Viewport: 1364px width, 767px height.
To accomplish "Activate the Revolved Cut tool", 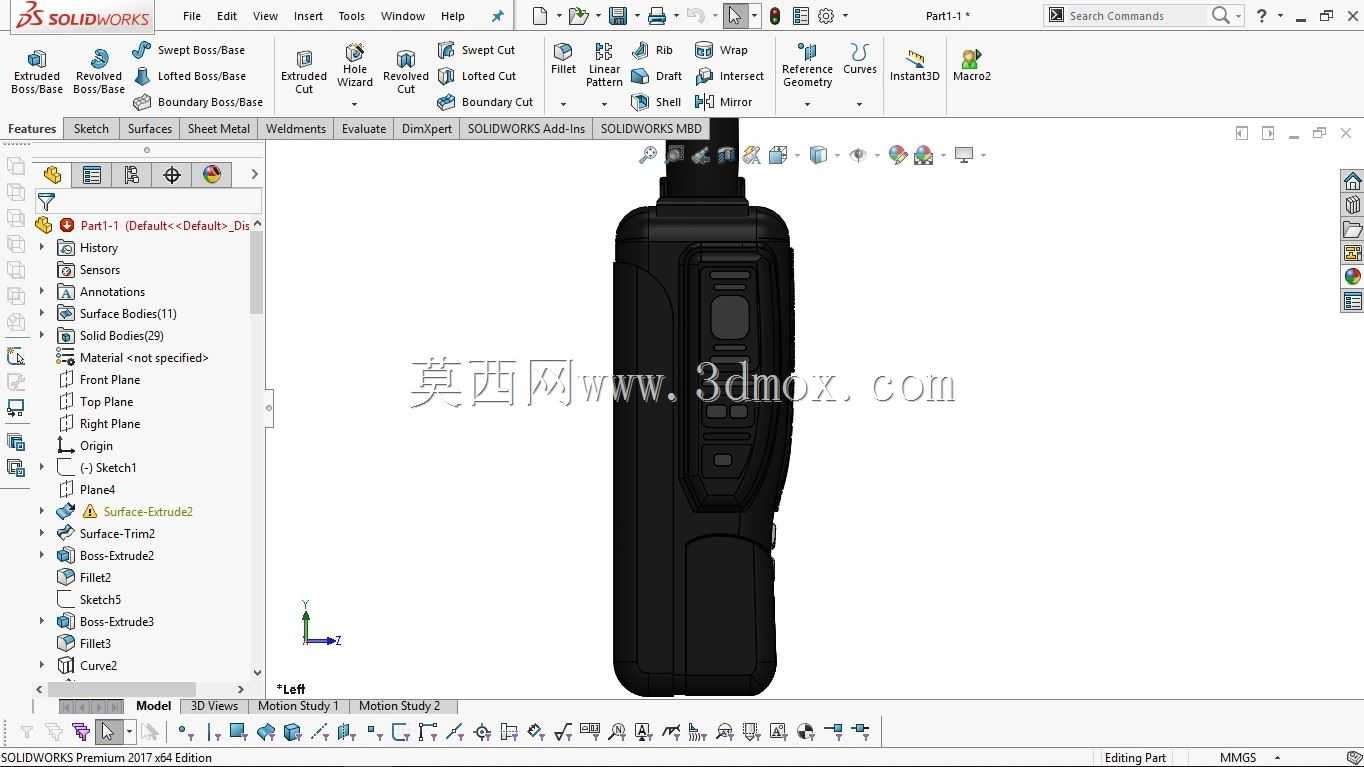I will (406, 71).
